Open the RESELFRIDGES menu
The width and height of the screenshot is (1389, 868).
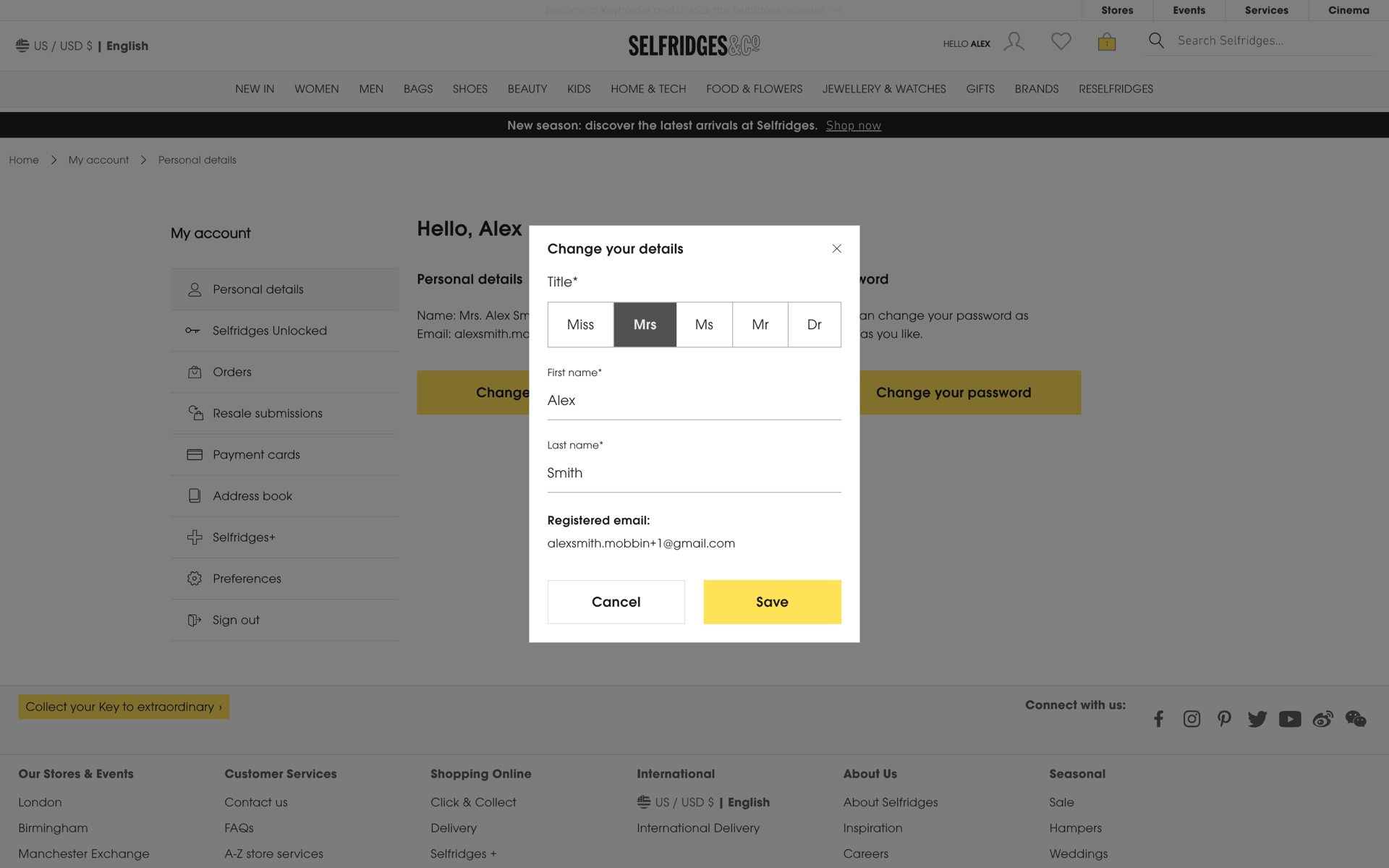click(x=1116, y=89)
